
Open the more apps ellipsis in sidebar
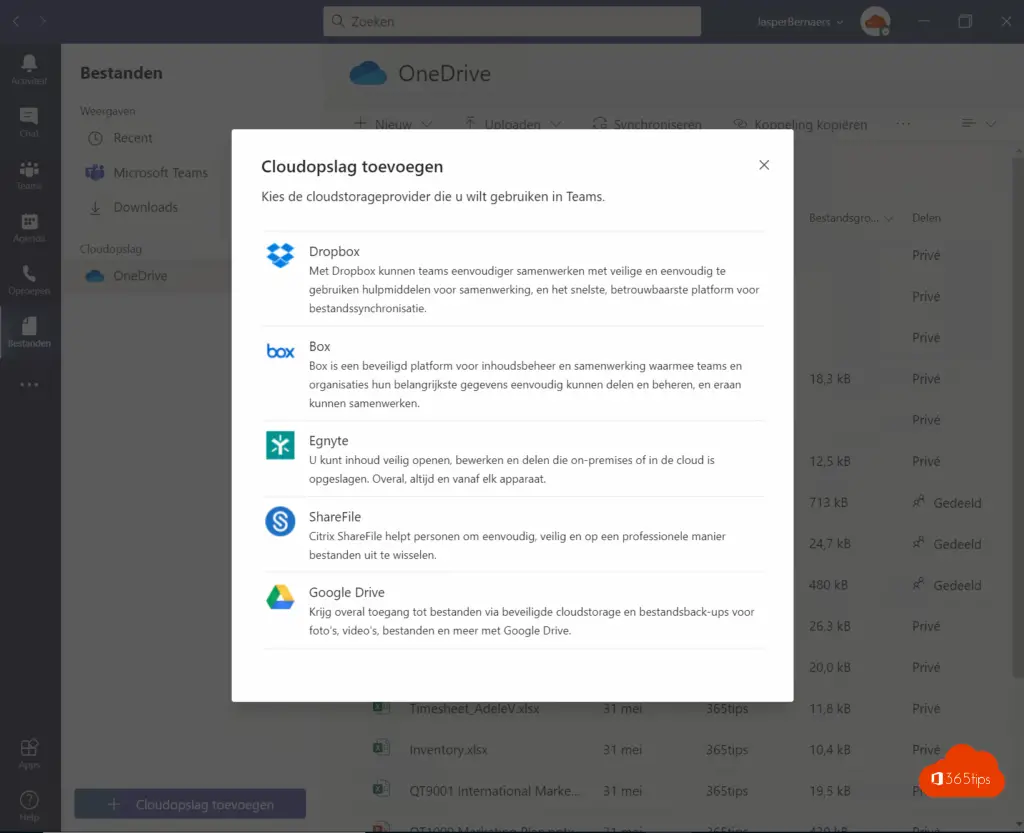[x=29, y=385]
